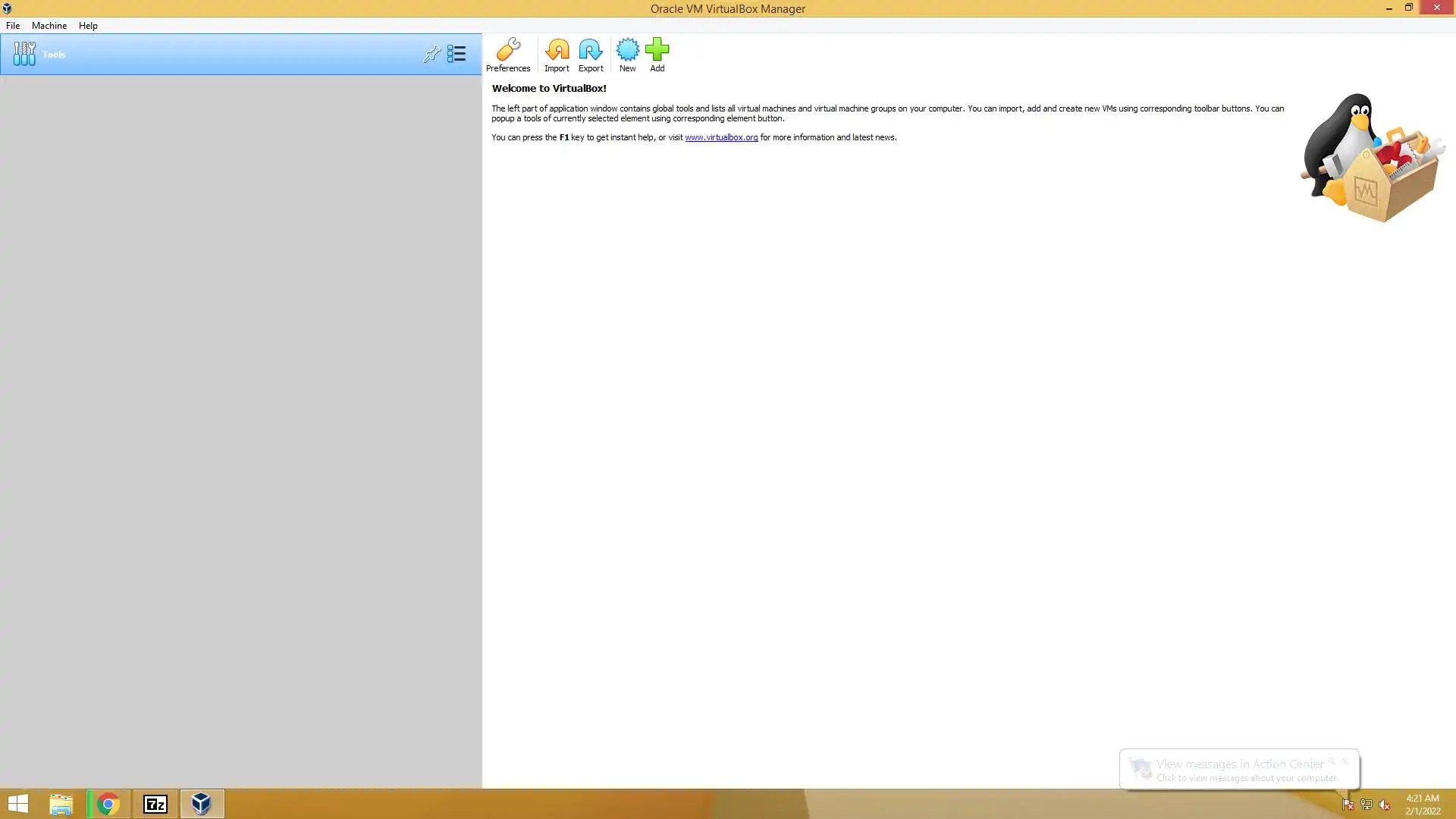
Task: Click the Import appliance icon
Action: pos(557,54)
